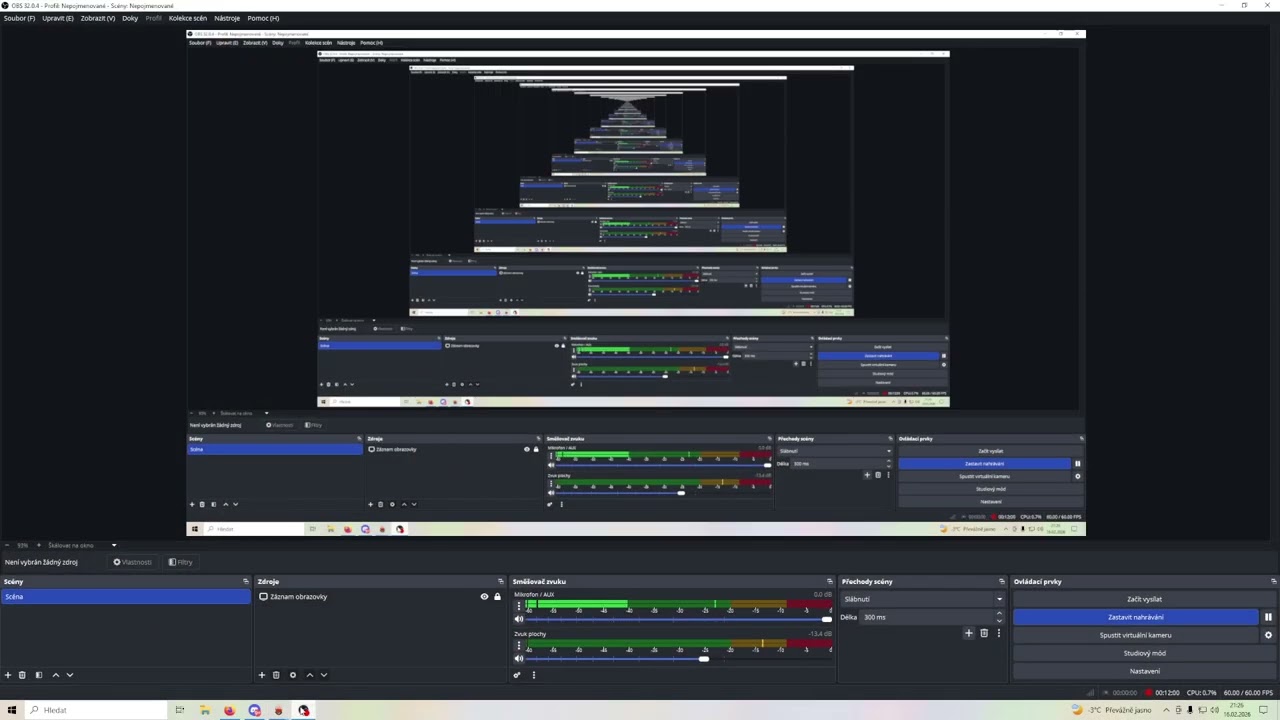The image size is (1280, 720).
Task: Zoom out preview with minus icon
Action: coord(7,545)
